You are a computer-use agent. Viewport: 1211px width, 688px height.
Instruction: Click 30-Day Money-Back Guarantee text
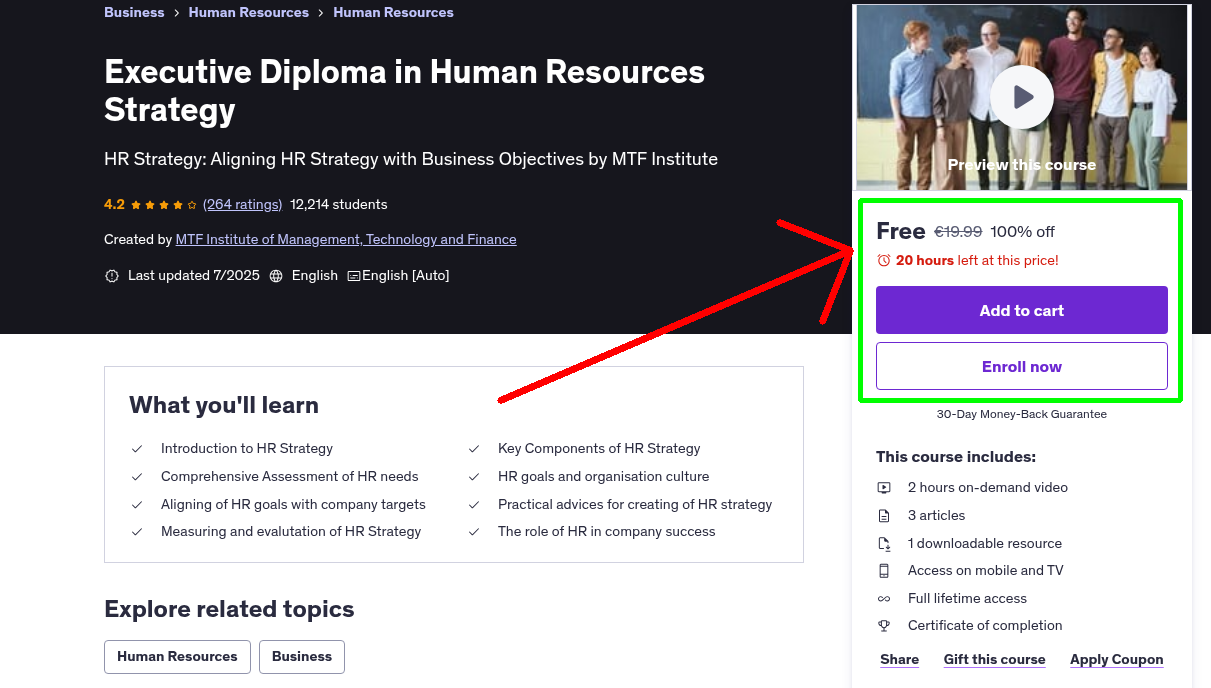[x=1022, y=414]
